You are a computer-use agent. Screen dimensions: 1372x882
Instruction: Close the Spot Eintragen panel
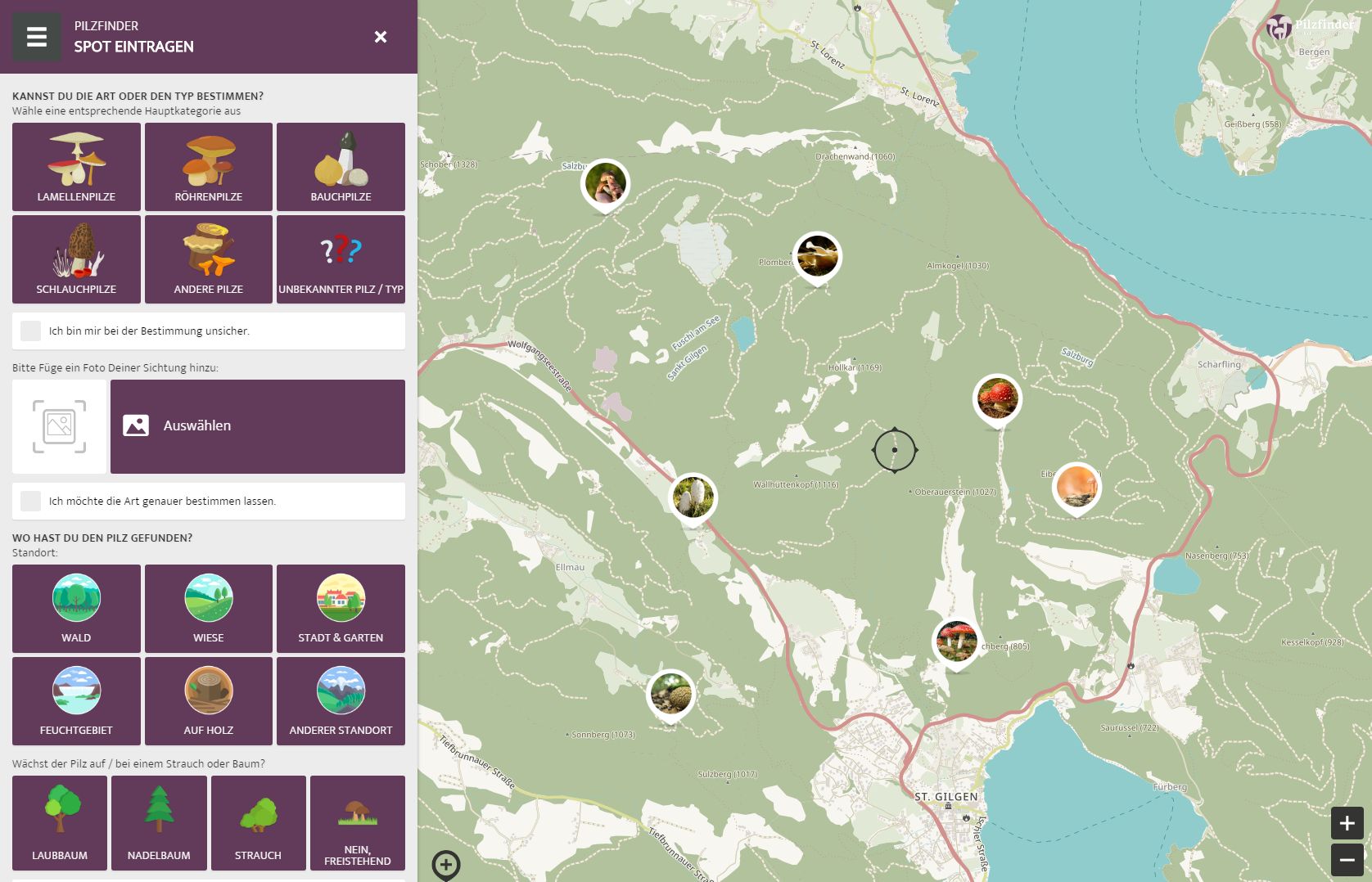point(381,37)
